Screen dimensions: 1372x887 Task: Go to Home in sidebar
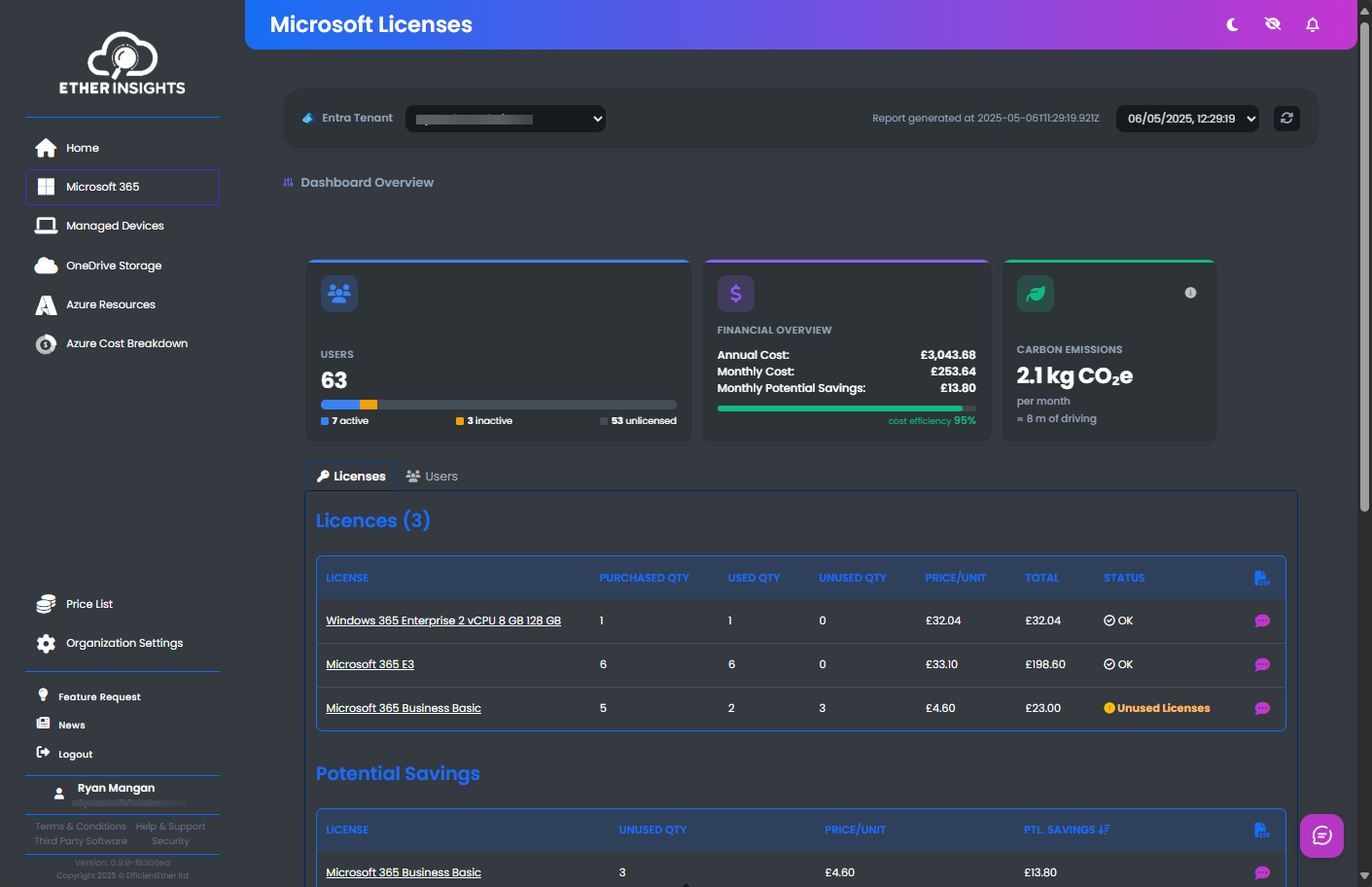(x=123, y=148)
